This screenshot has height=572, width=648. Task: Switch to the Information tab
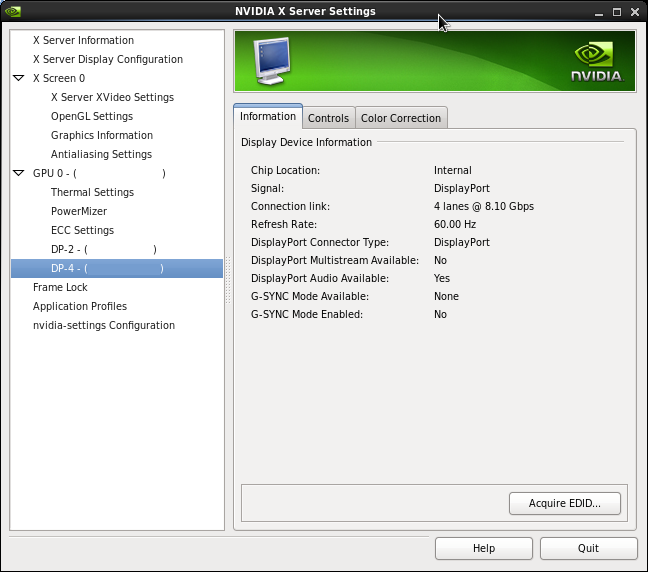[268, 117]
